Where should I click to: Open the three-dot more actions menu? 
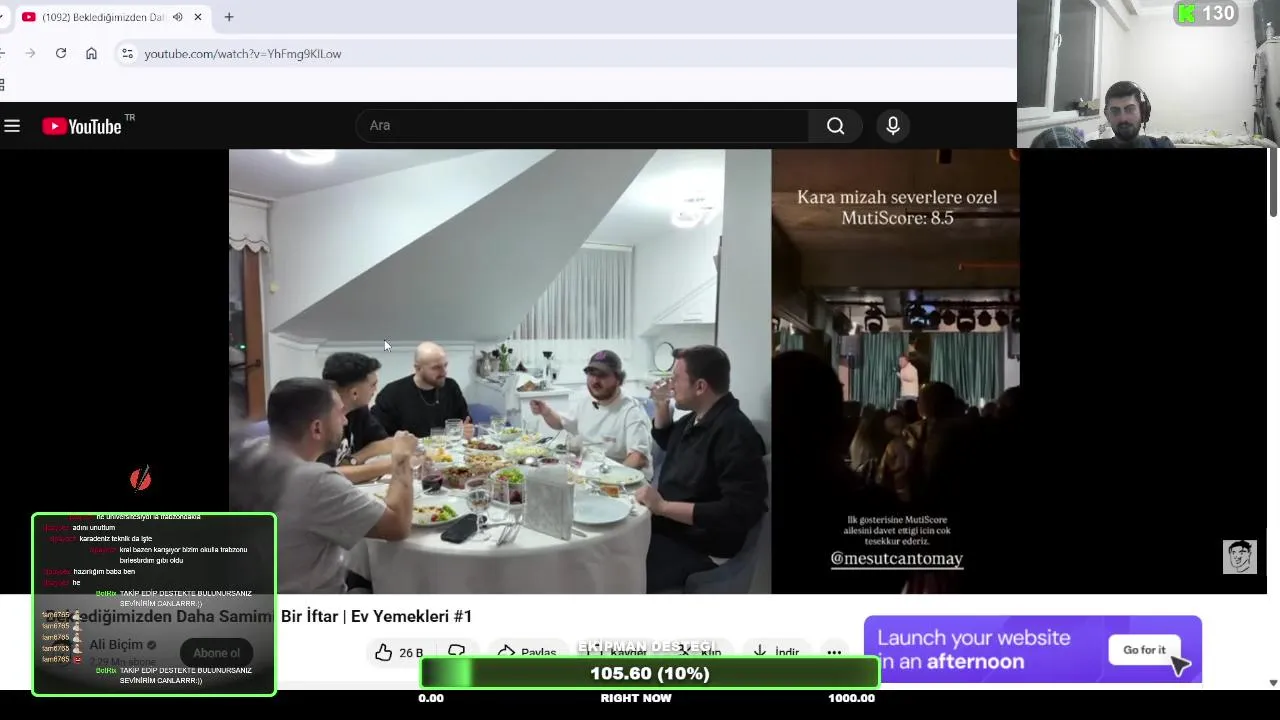pyautogui.click(x=834, y=652)
